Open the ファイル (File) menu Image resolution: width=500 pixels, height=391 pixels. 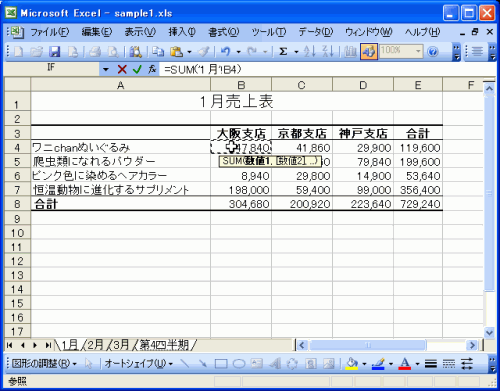tap(50, 32)
